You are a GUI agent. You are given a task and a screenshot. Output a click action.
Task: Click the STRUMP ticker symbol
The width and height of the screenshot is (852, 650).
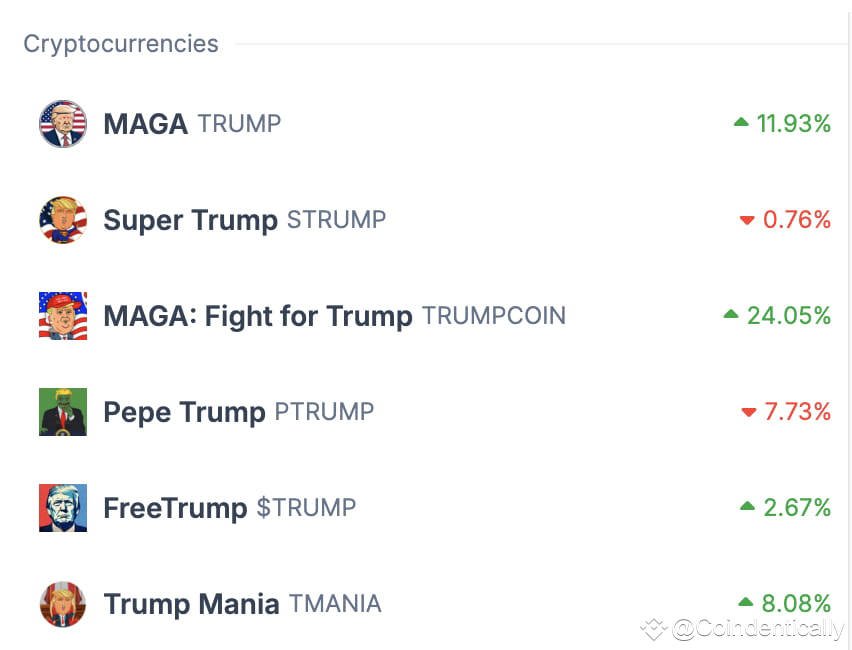click(x=336, y=220)
